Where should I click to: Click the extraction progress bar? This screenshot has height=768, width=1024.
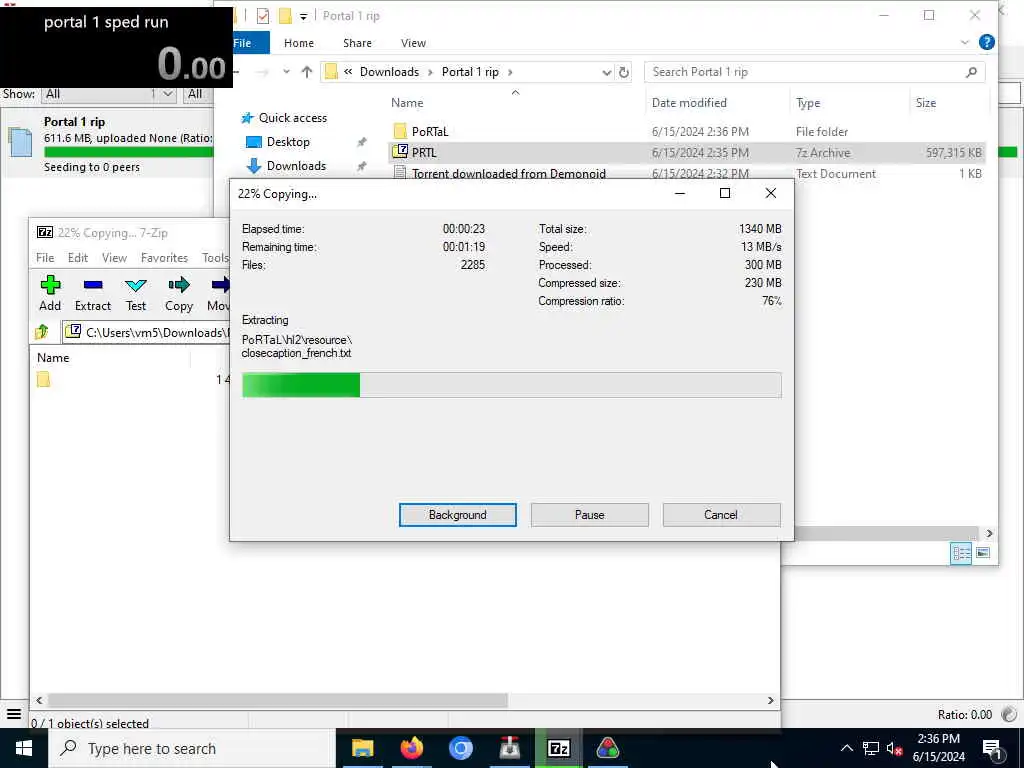pos(511,385)
